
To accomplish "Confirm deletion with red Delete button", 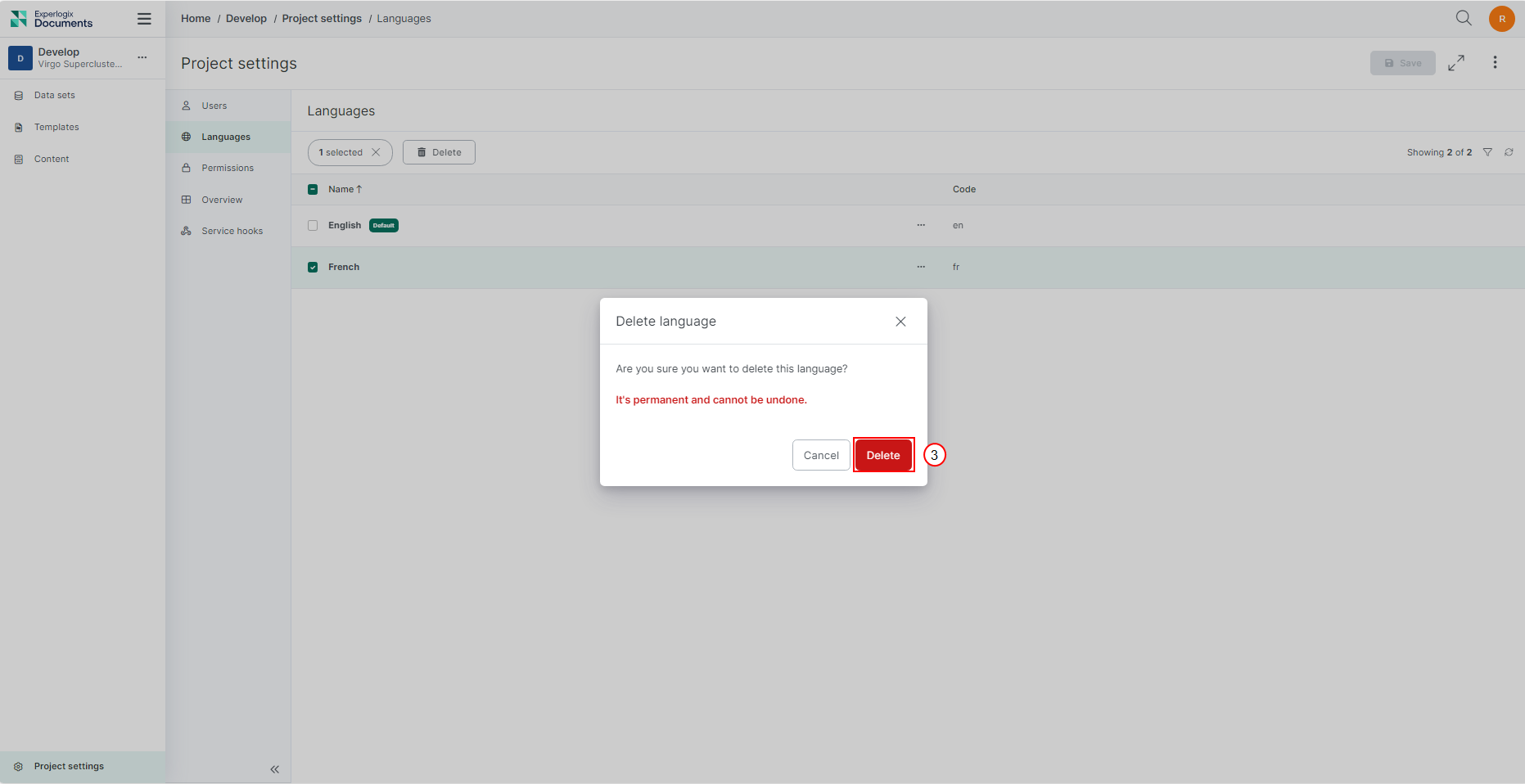I will [882, 456].
